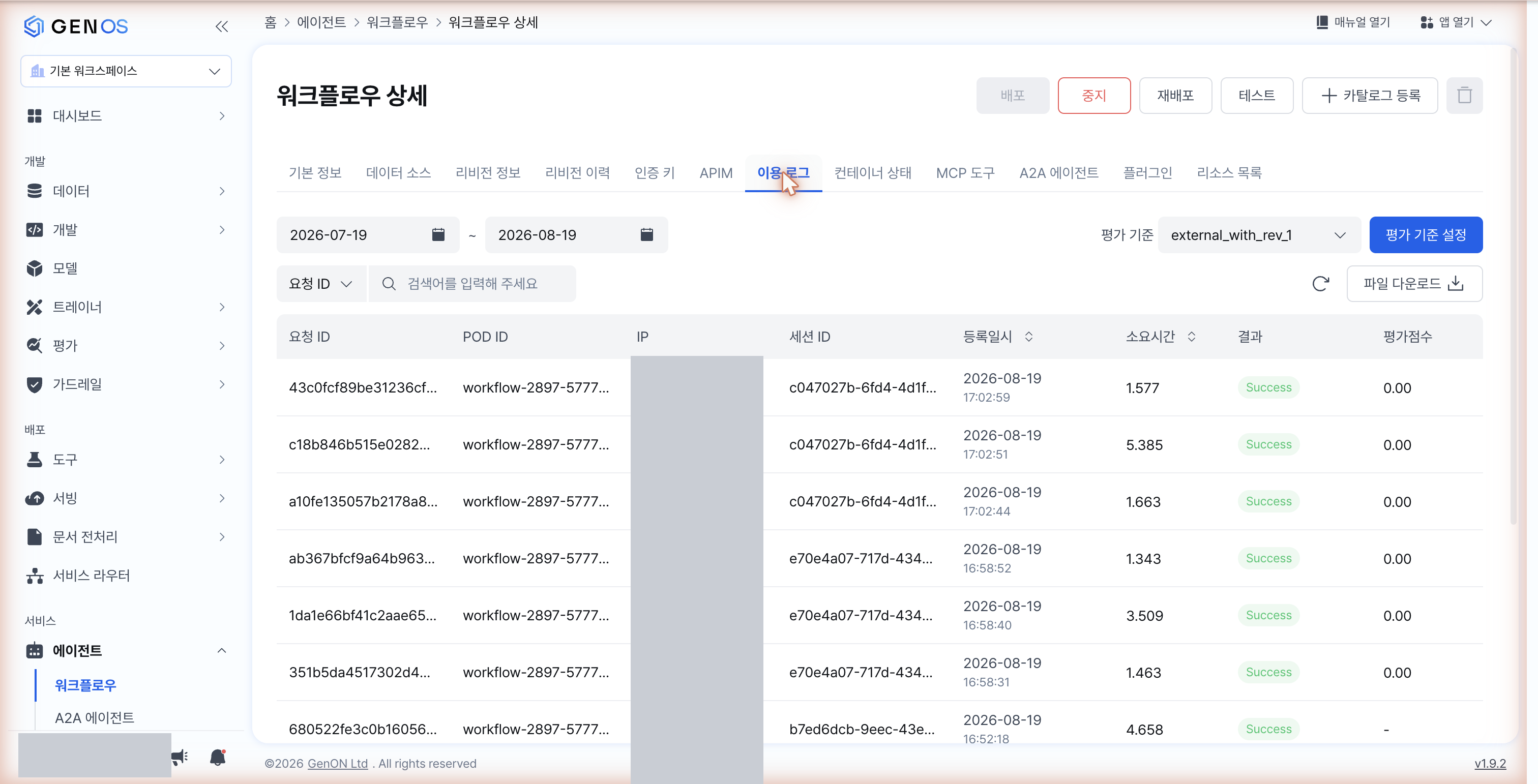Click the notification bell icon

[218, 757]
